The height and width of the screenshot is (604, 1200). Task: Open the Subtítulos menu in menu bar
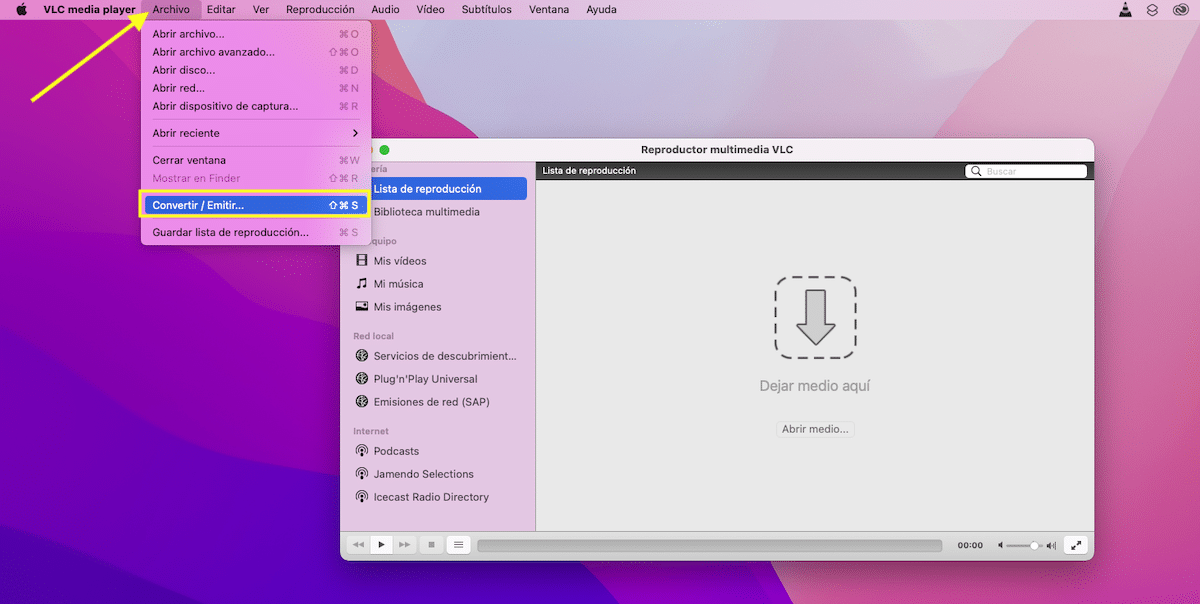(x=486, y=10)
